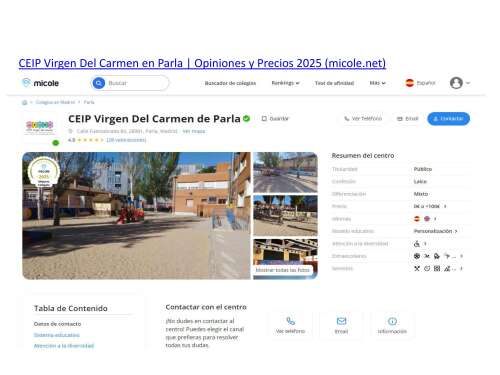Screen dimensions: 500x375
Task: Click Mostrar todas las fotos
Action: [283, 270]
